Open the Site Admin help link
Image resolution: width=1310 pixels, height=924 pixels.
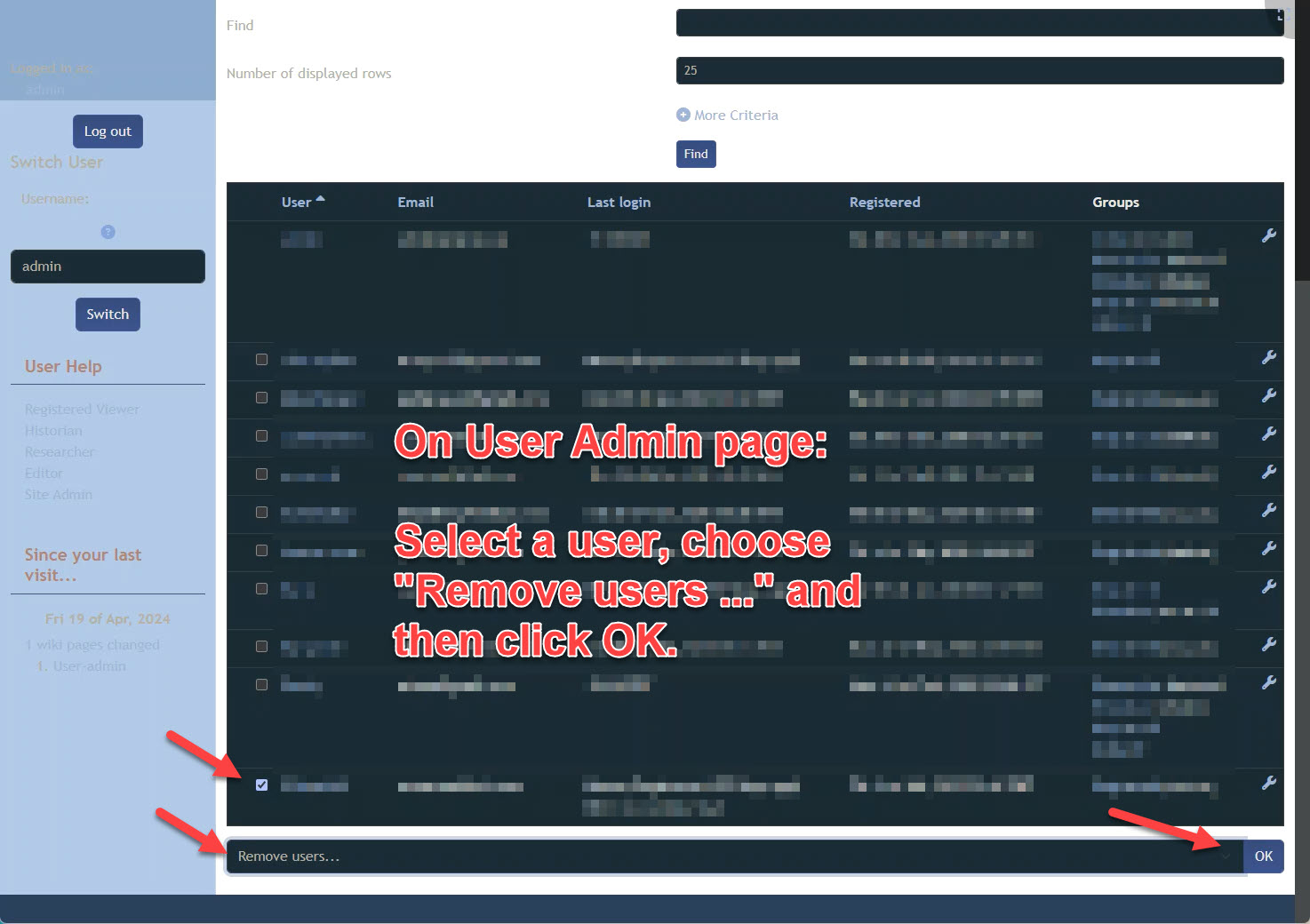[59, 495]
